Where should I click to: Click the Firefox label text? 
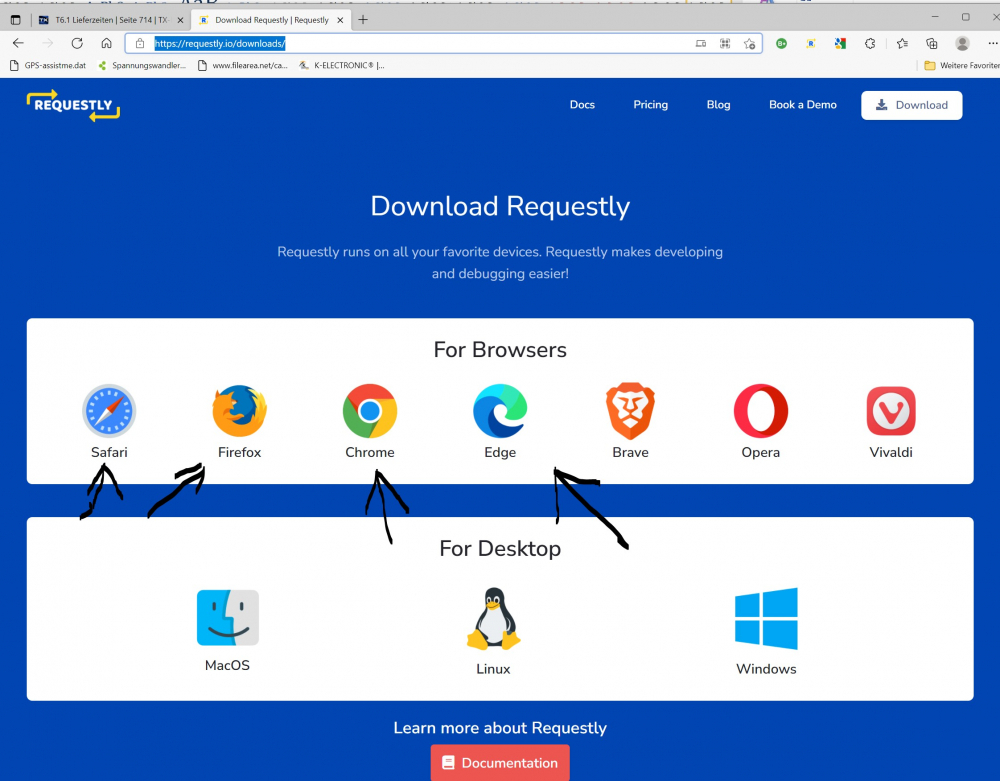click(x=239, y=452)
